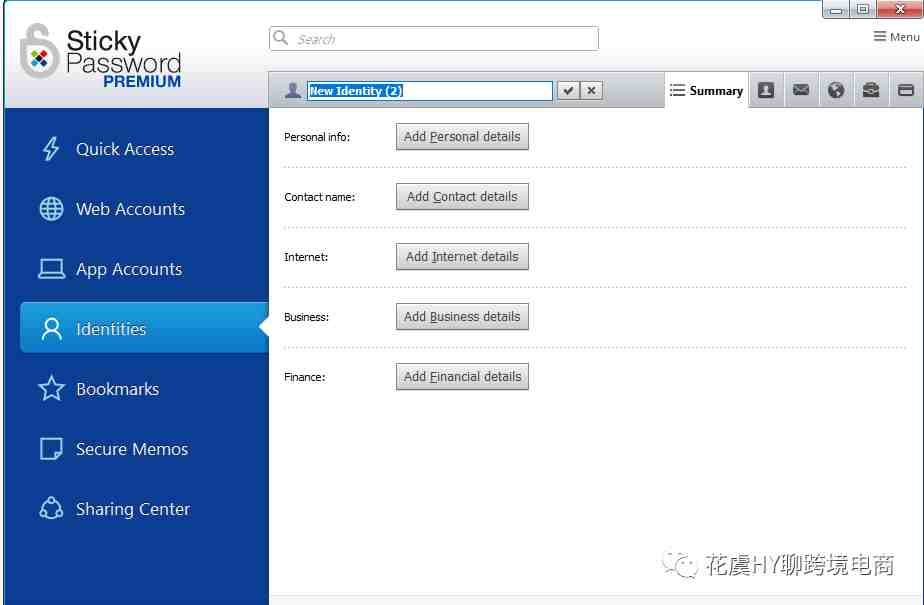Open the contact envelope tab icon

[800, 90]
